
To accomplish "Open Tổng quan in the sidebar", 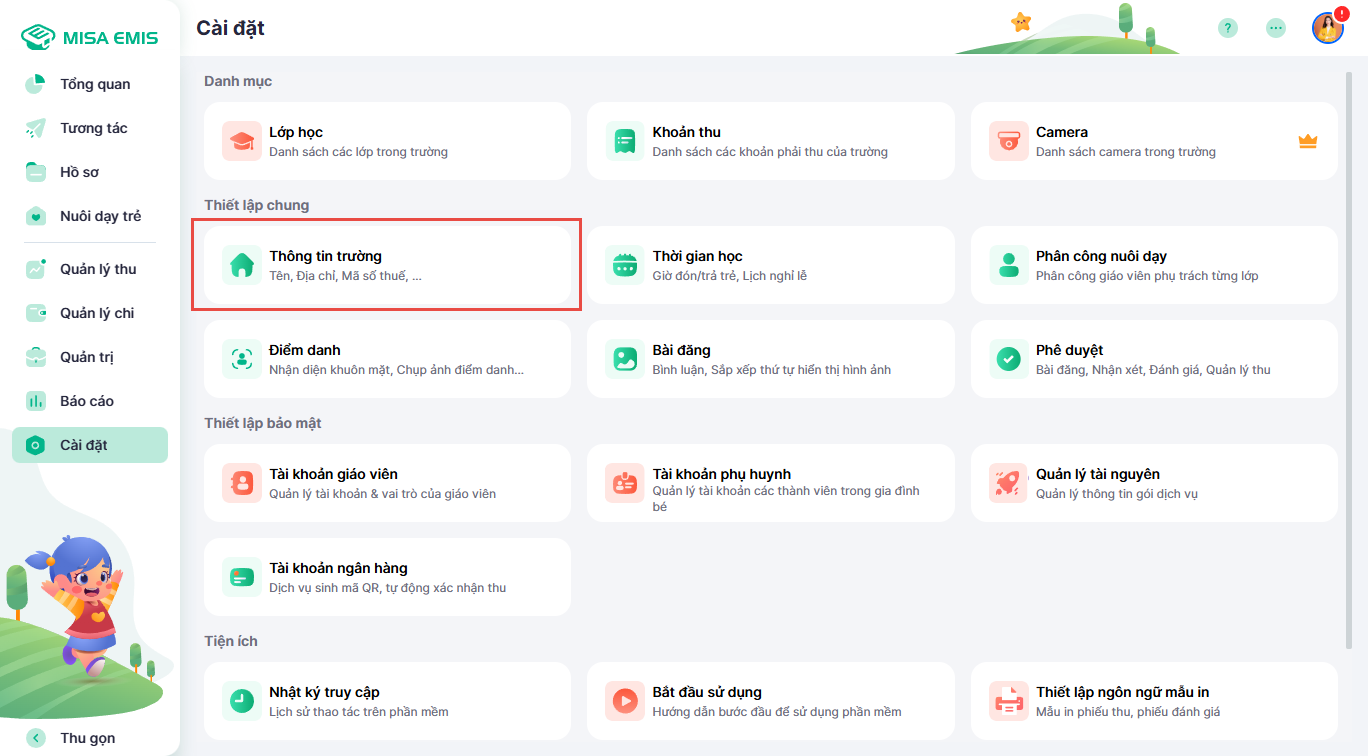I will (x=94, y=84).
